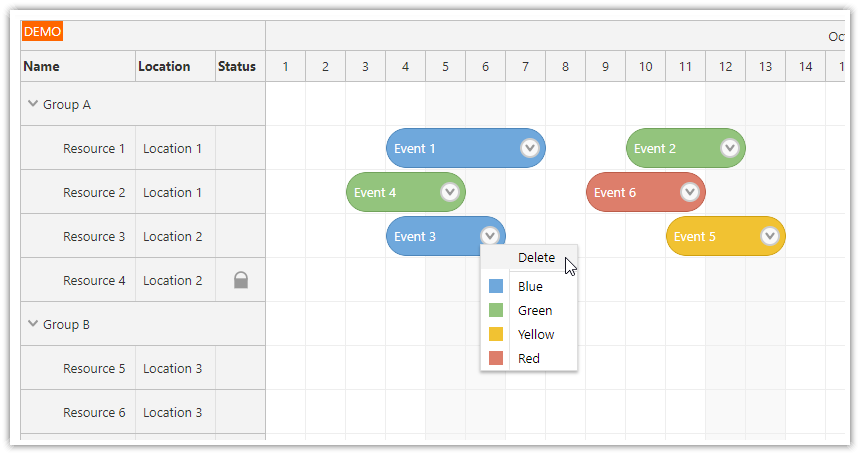Open the dropdown arrow on Event 4

pos(450,192)
